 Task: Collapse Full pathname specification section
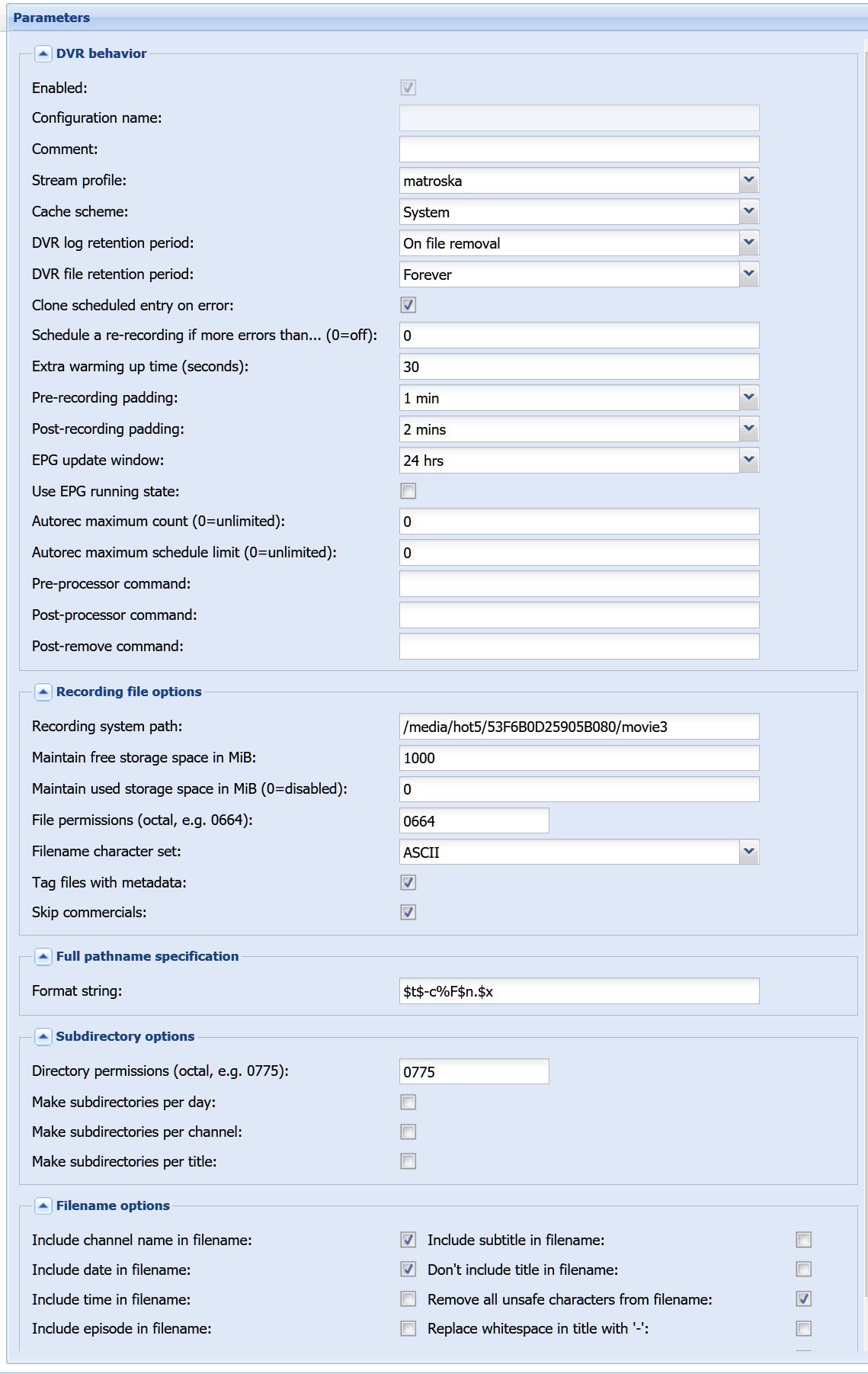43,956
